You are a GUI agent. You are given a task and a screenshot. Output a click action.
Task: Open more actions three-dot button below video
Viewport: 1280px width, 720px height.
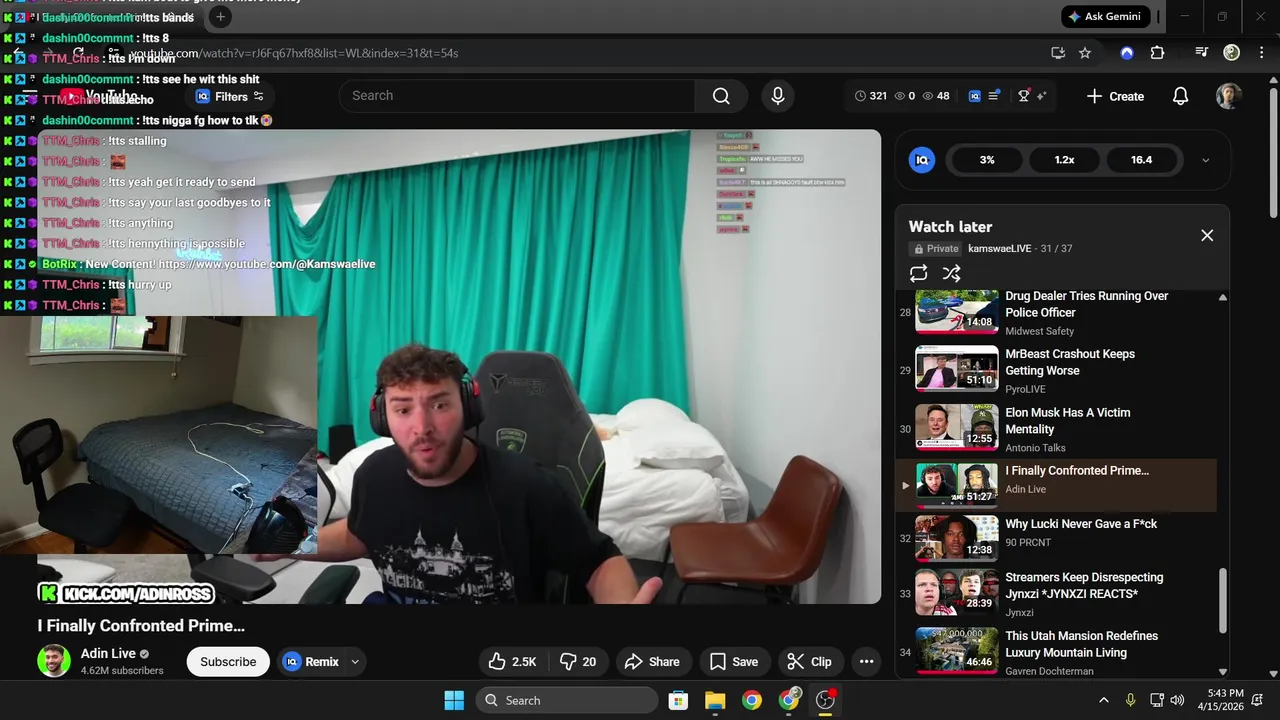point(866,661)
